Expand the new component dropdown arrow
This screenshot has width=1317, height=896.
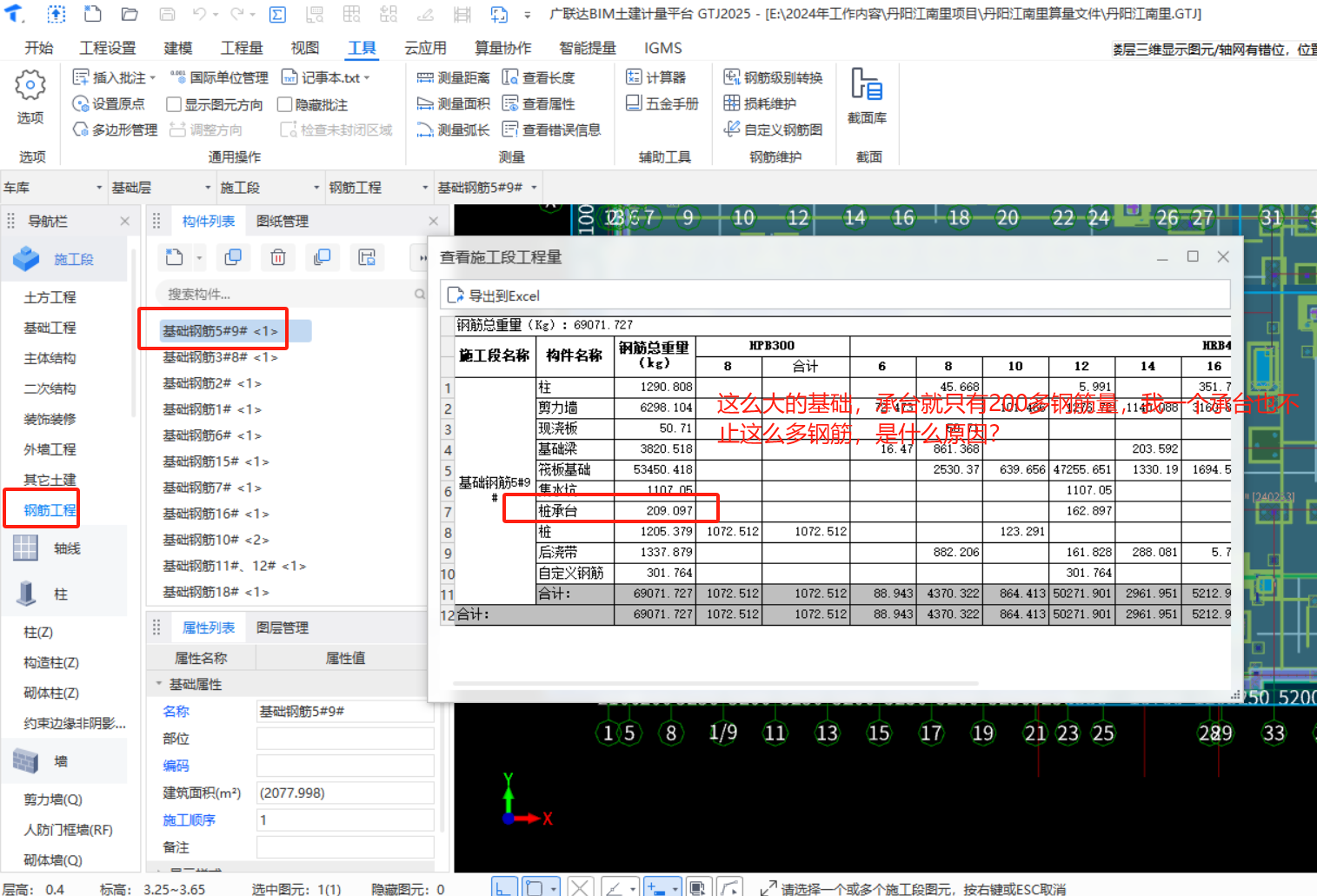pyautogui.click(x=199, y=257)
